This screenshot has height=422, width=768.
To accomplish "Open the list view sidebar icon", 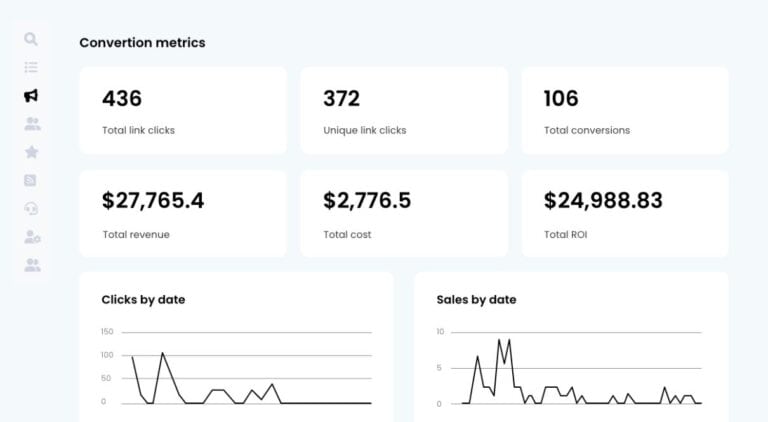I will 31,67.
